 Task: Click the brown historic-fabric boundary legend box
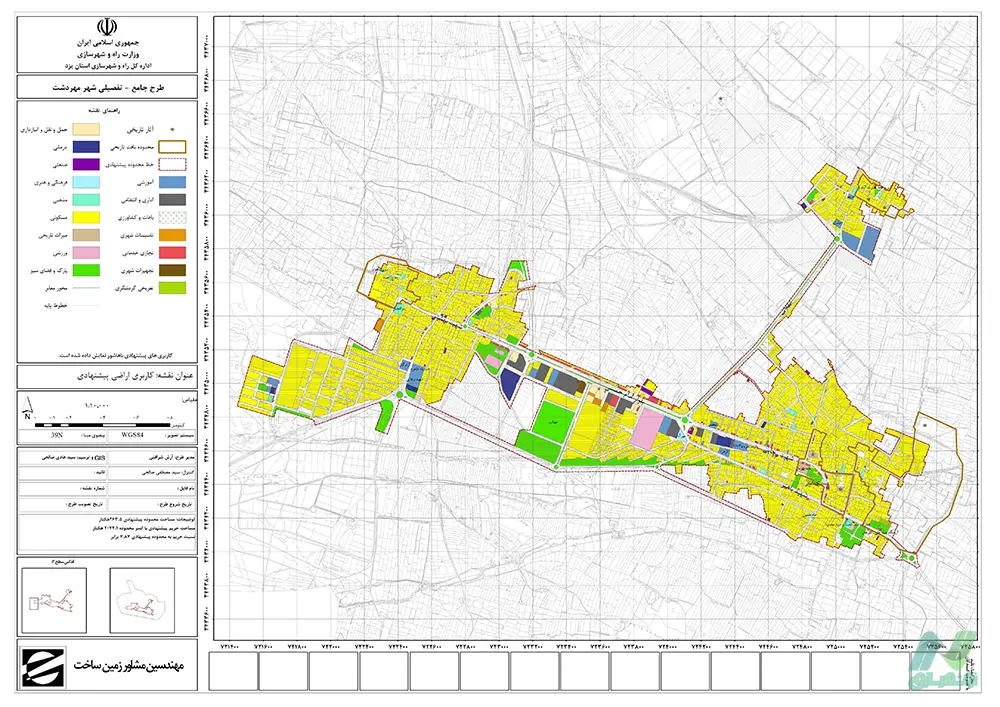coord(173,147)
